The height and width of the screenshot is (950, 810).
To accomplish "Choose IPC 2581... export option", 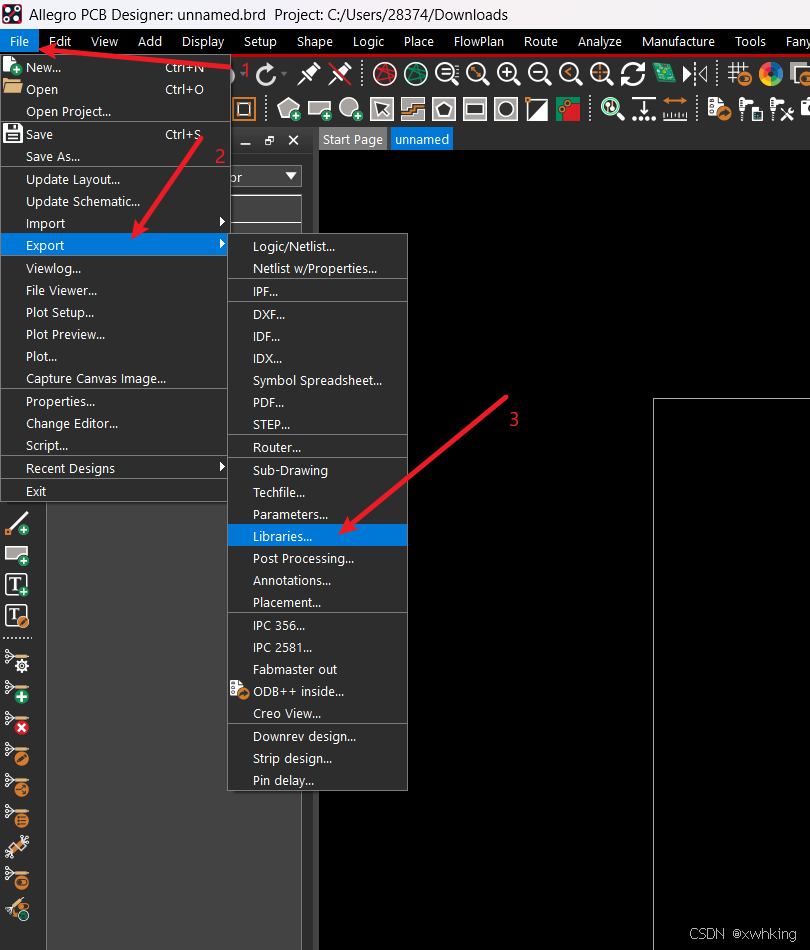I will pyautogui.click(x=317, y=648).
